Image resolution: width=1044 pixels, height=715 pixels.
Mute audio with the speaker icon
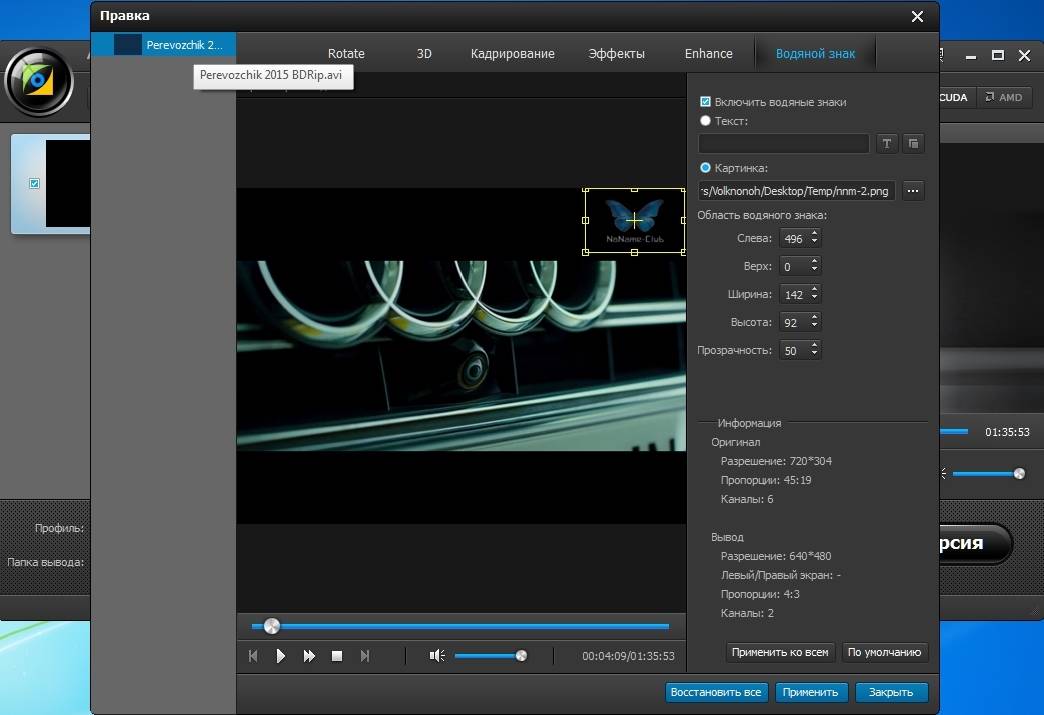click(437, 656)
